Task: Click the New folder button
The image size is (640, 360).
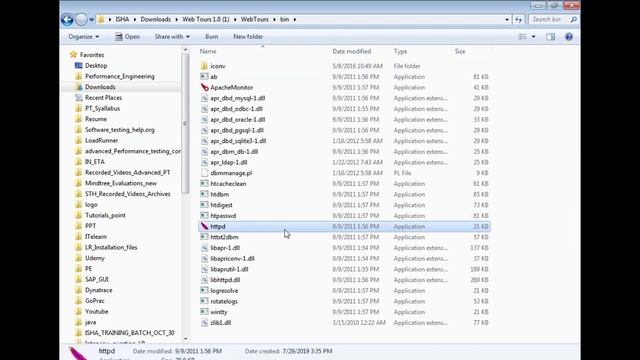Action: point(248,37)
